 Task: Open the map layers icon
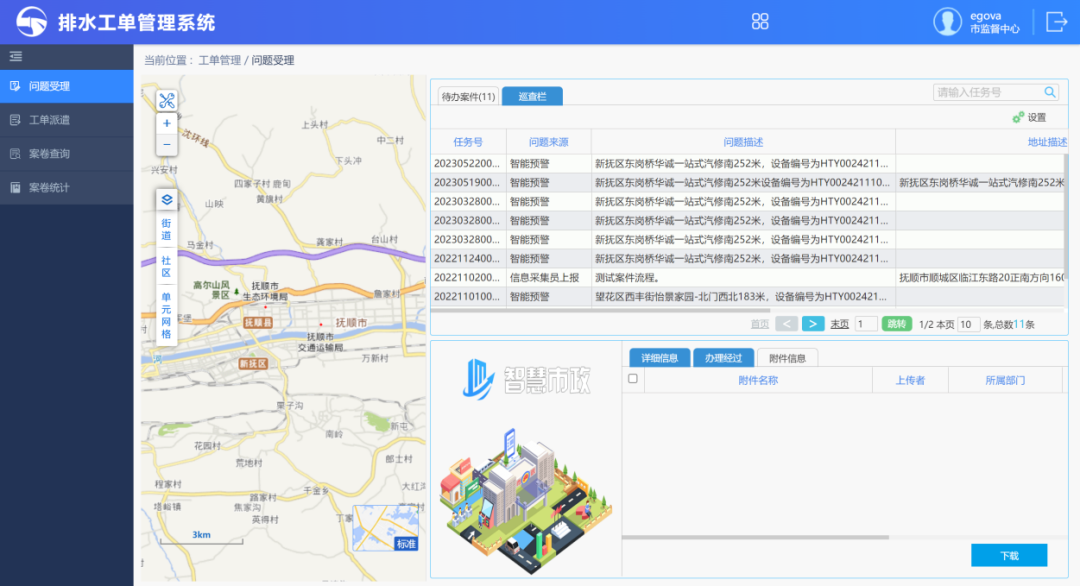click(x=166, y=199)
